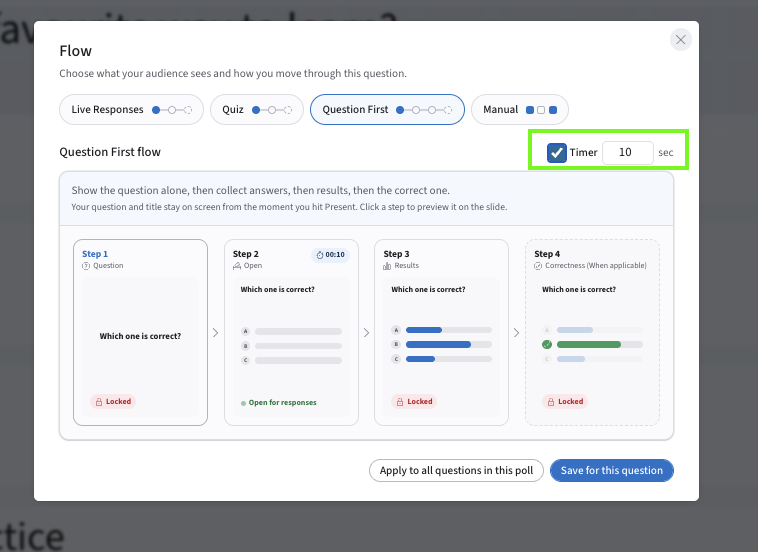Choose the Question First flow option

387,110
